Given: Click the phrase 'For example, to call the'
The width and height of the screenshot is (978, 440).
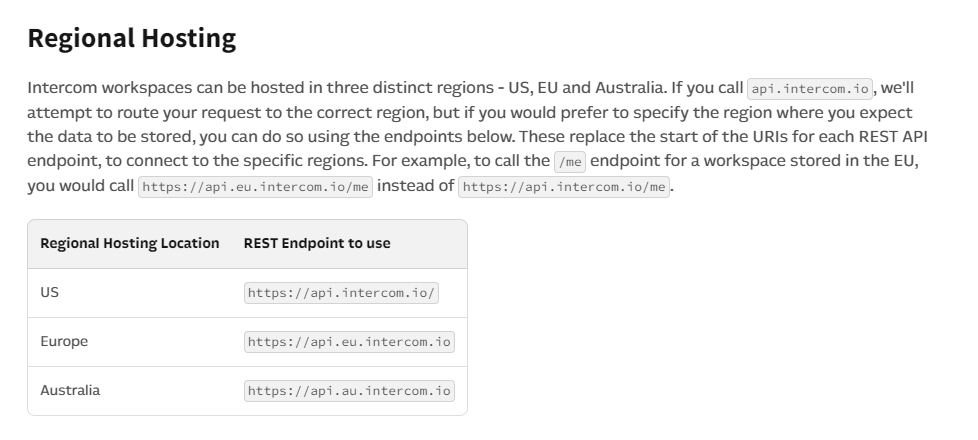Looking at the screenshot, I should [460, 161].
